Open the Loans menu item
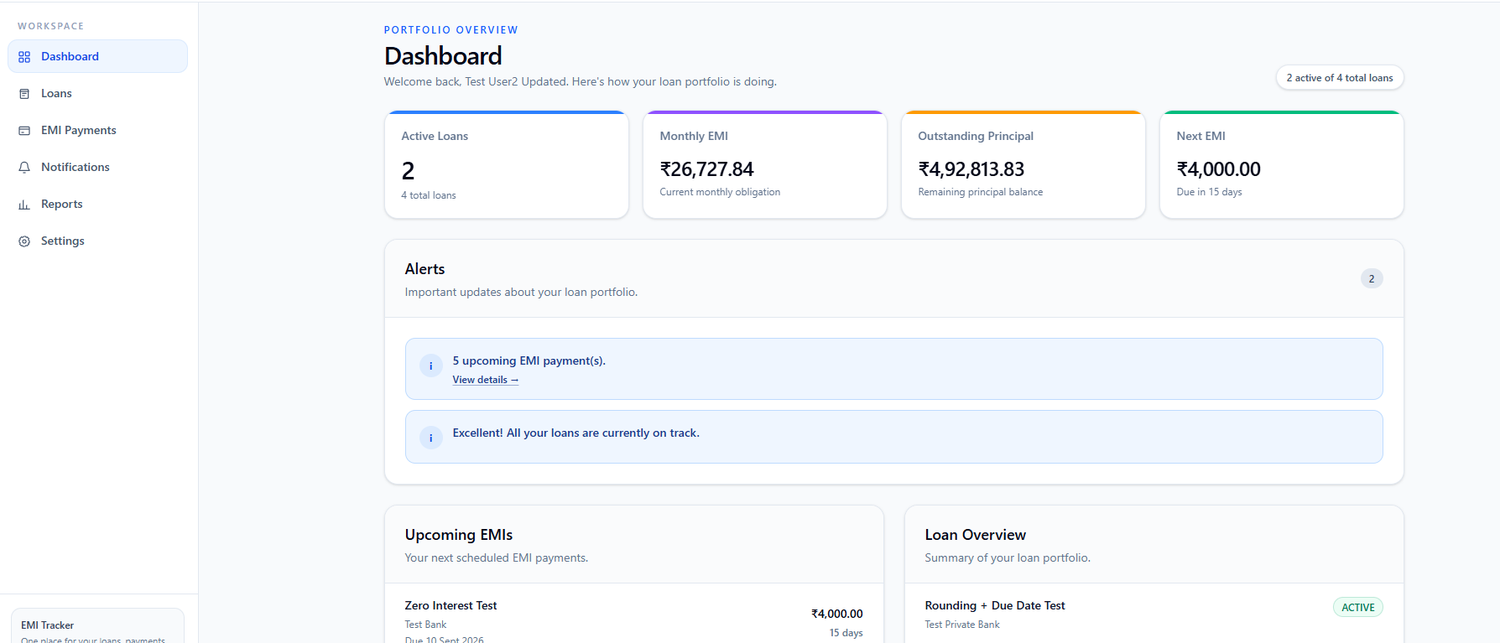1500x643 pixels. [97, 94]
